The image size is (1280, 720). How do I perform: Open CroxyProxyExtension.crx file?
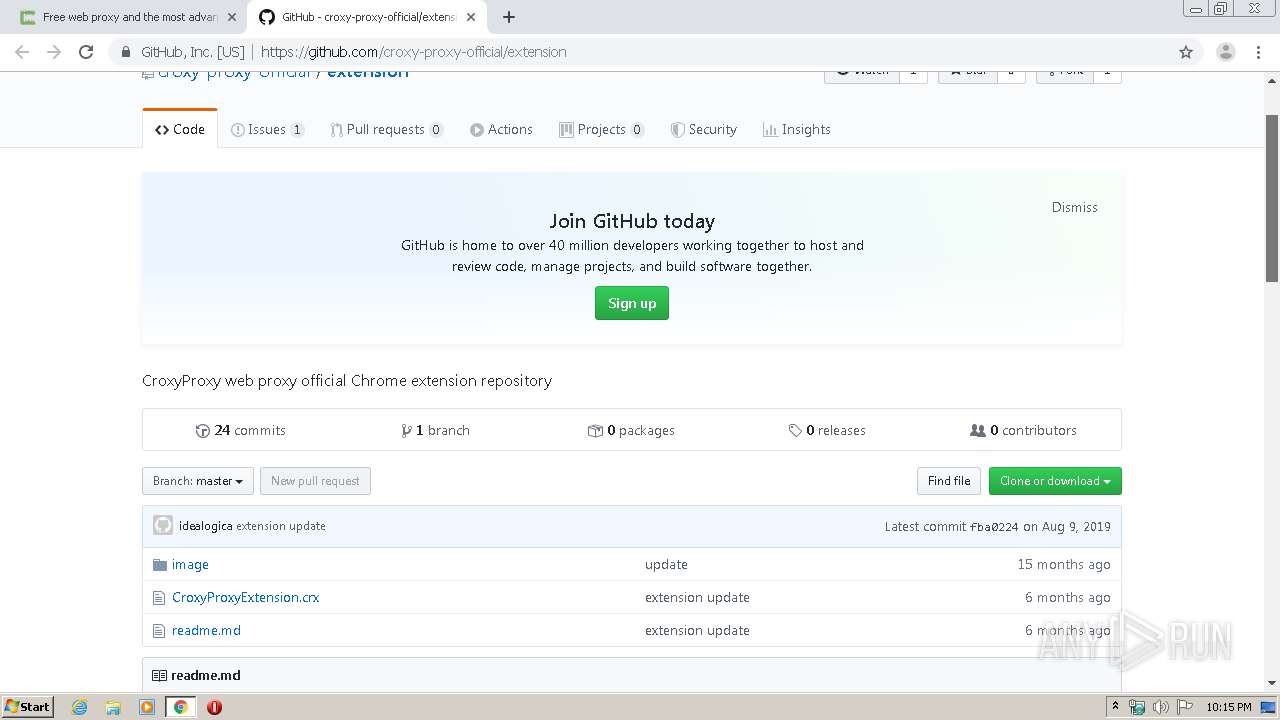pos(245,597)
